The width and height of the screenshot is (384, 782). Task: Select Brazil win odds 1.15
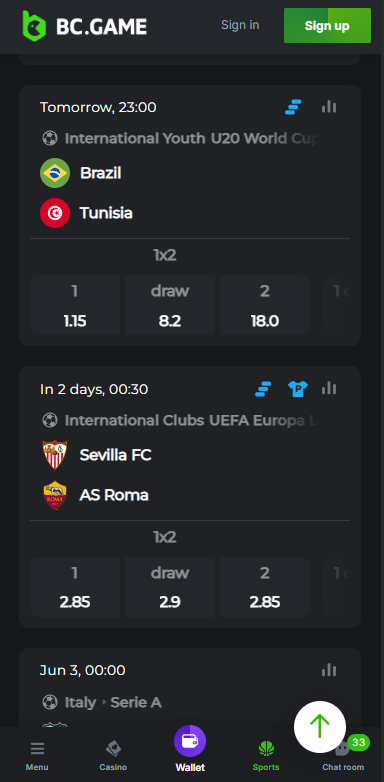coord(75,305)
